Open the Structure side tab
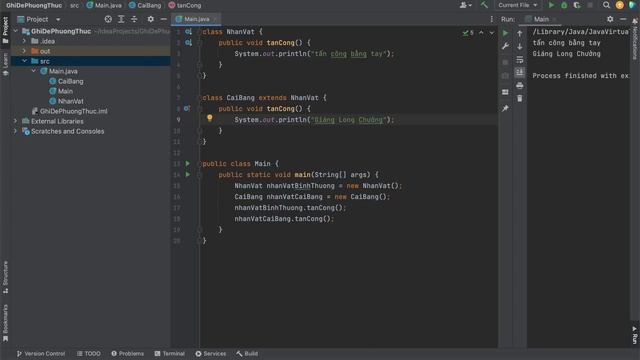The image size is (640, 360). pos(5,277)
